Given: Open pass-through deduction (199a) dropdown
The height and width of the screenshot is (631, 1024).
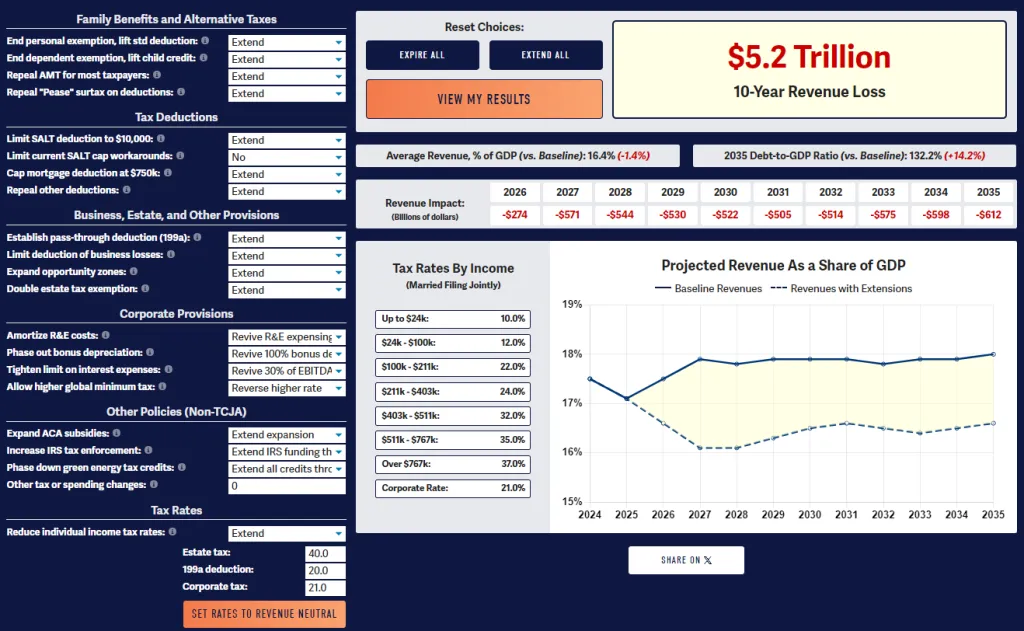Looking at the screenshot, I should (x=287, y=238).
